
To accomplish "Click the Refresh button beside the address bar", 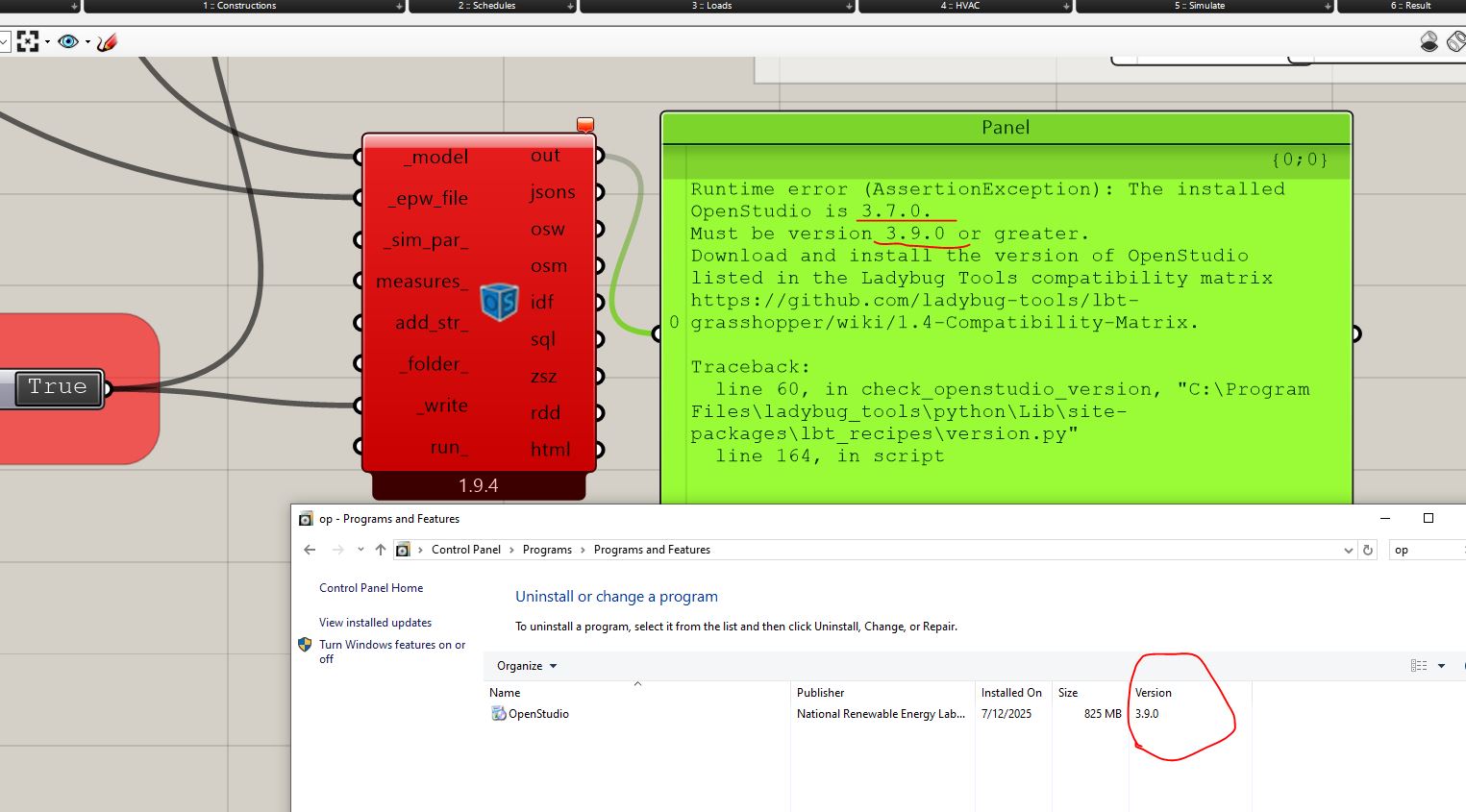I will tap(1368, 550).
